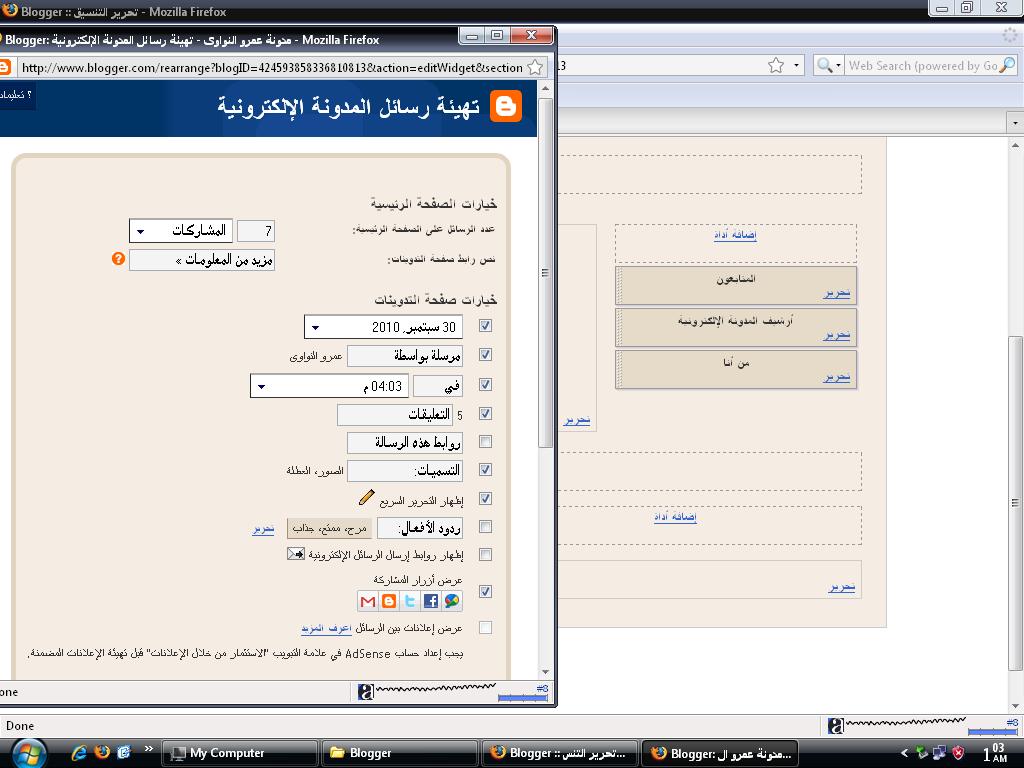
Task: Open the list-all-tabs dropdown arrow
Action: tap(1015, 123)
